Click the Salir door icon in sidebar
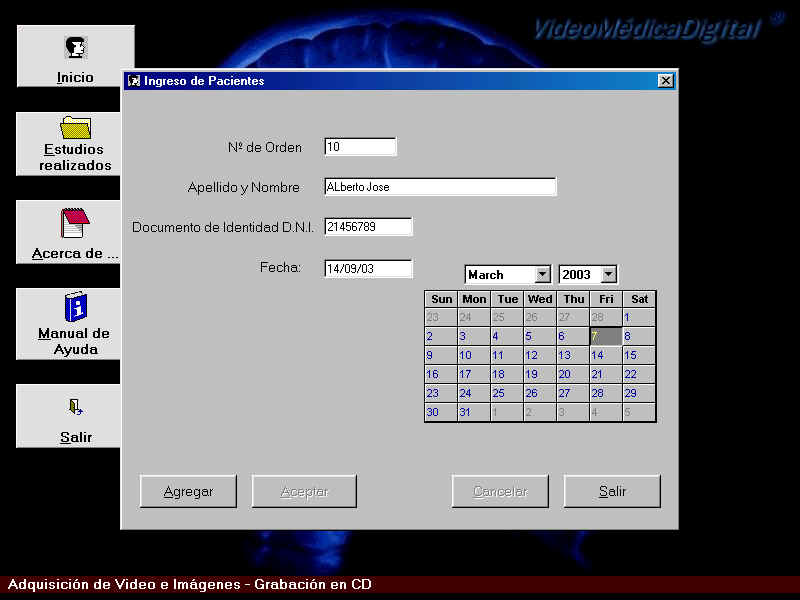Image resolution: width=800 pixels, height=600 pixels. [x=75, y=406]
